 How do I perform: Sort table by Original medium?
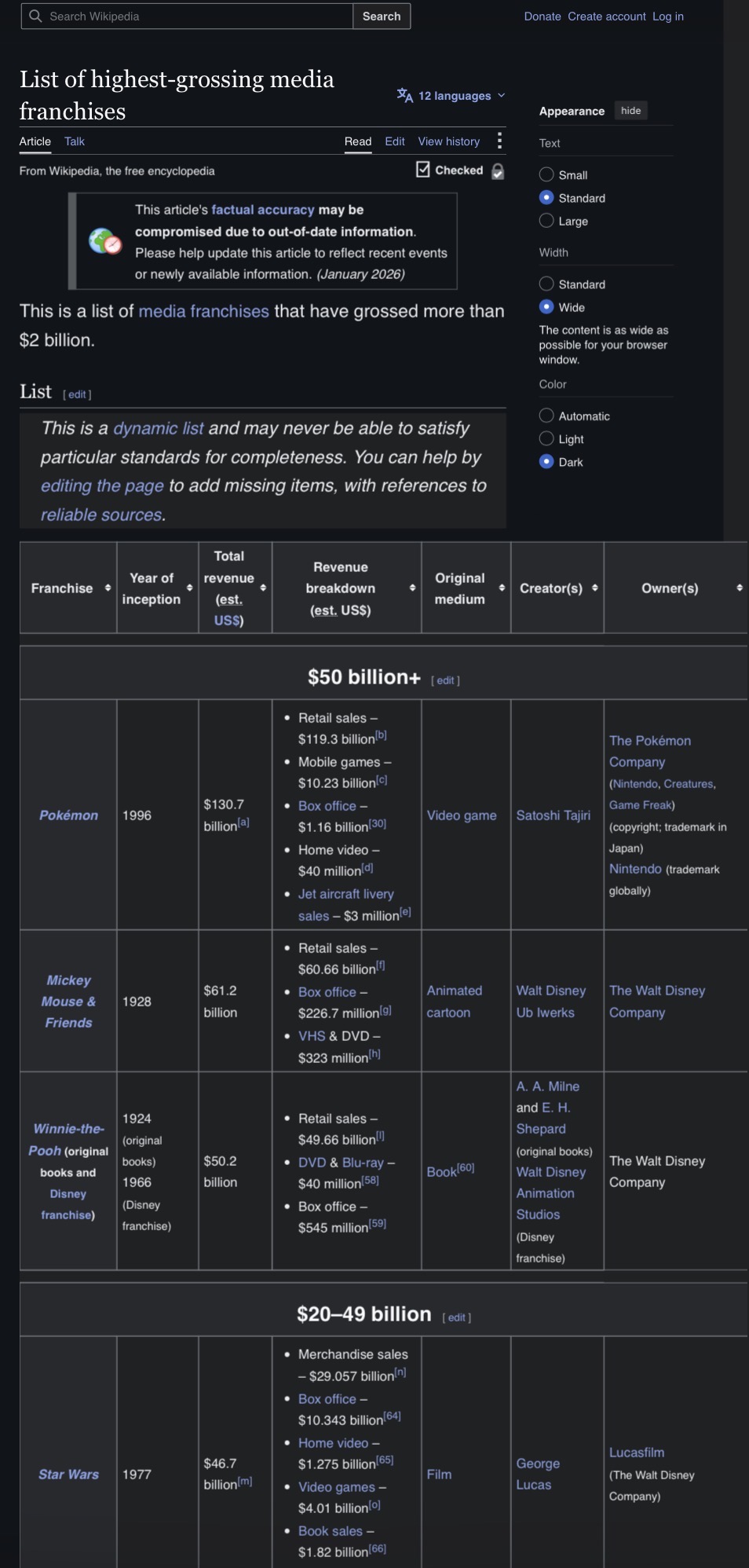pyautogui.click(x=502, y=588)
